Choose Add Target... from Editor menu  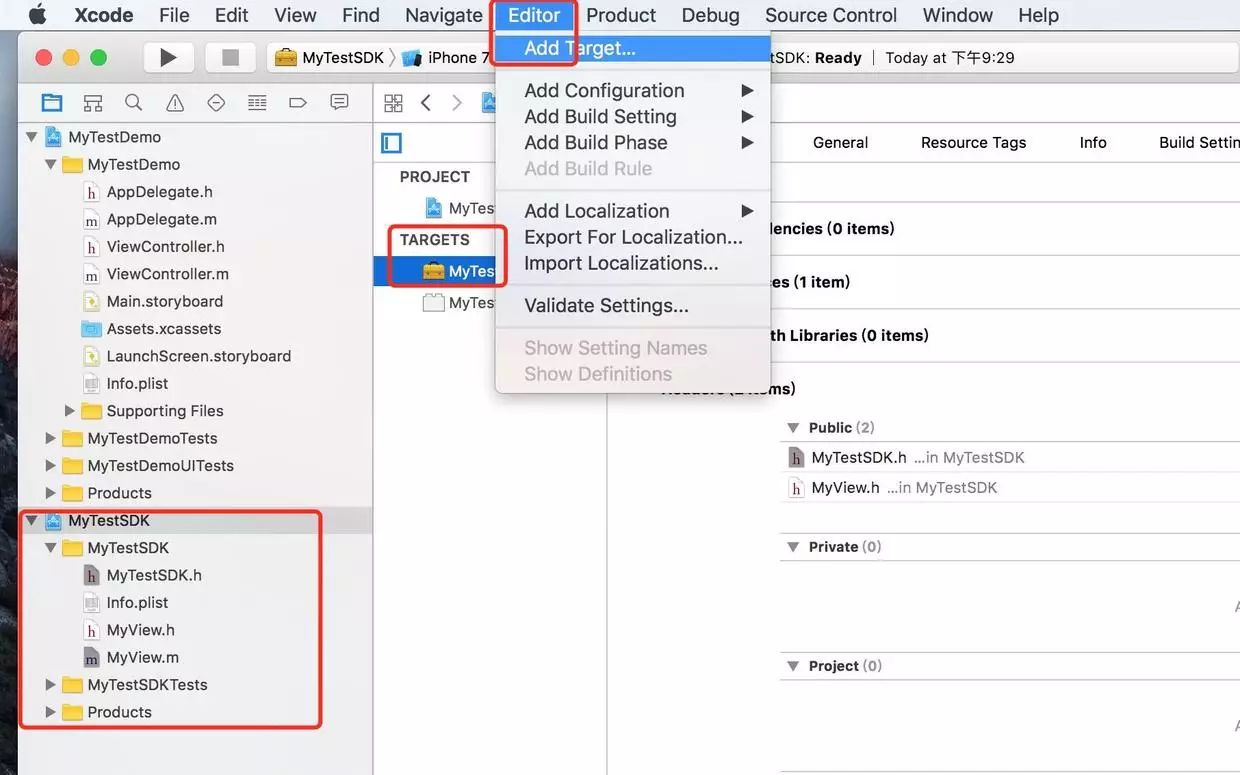[x=633, y=48]
